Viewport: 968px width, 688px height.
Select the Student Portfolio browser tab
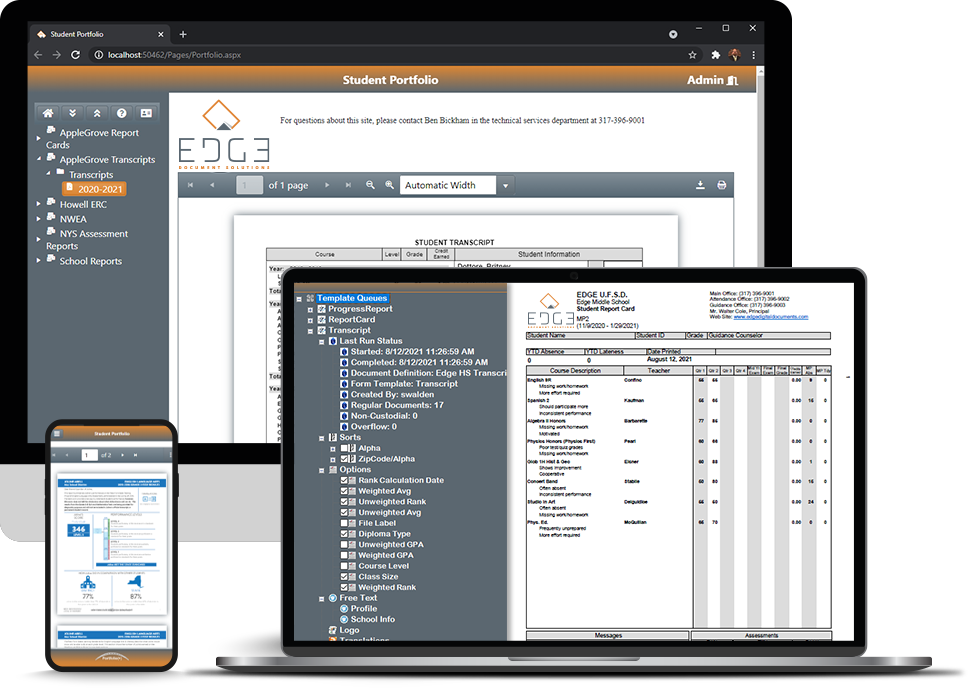(x=101, y=35)
